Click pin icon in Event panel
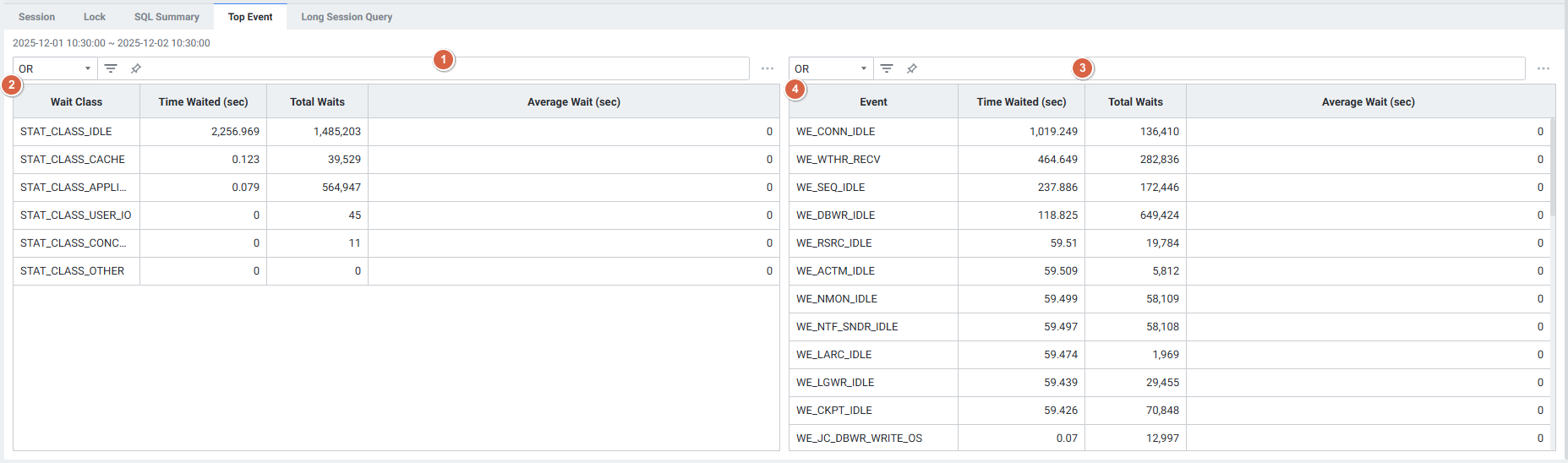The image size is (1568, 463). point(912,68)
